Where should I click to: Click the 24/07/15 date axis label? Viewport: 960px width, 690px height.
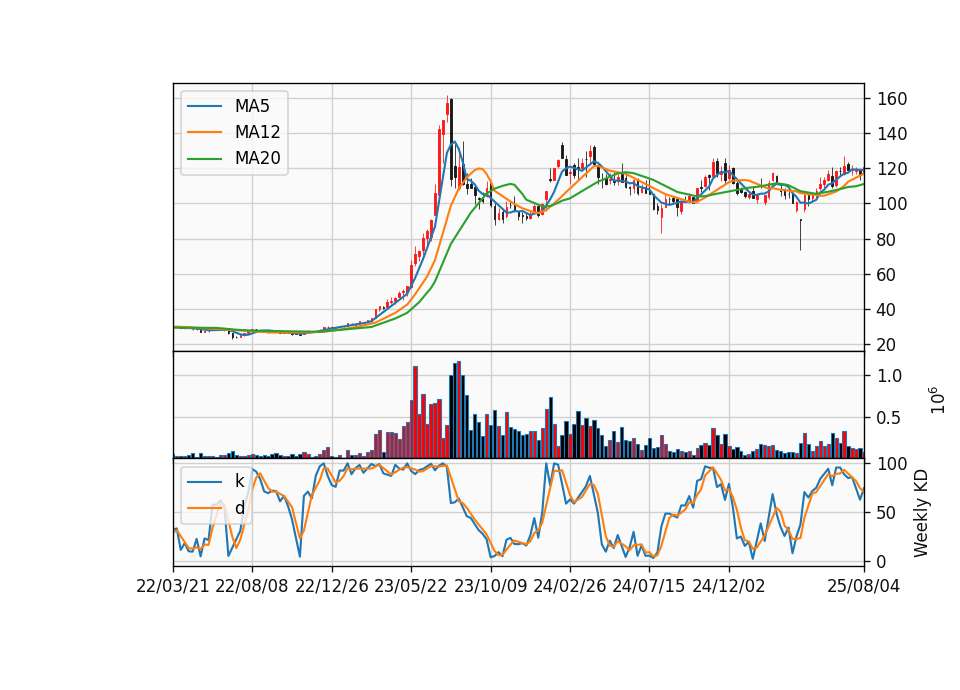pos(648,586)
